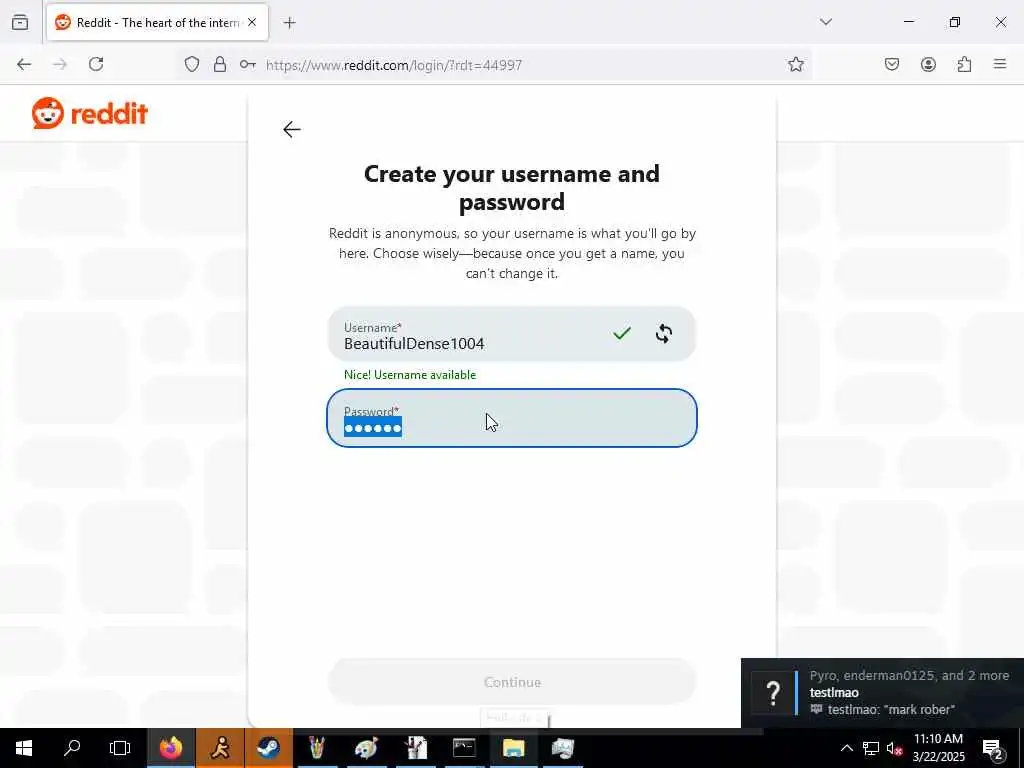Go forward one page in browser
Viewport: 1024px width, 768px height.
(x=60, y=64)
